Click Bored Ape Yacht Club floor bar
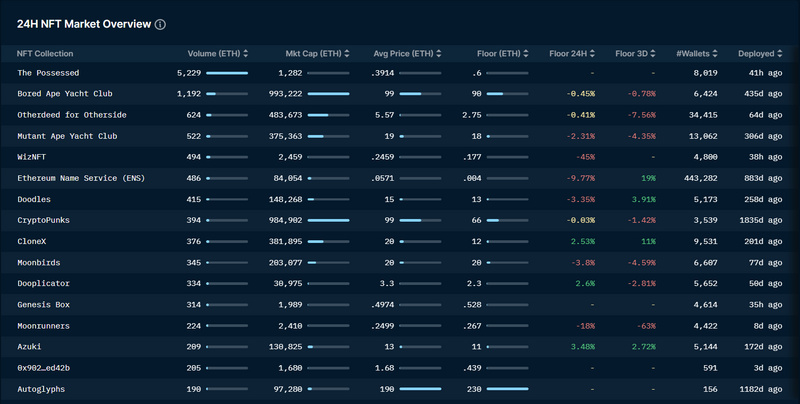This screenshot has width=800, height=404. pos(508,94)
